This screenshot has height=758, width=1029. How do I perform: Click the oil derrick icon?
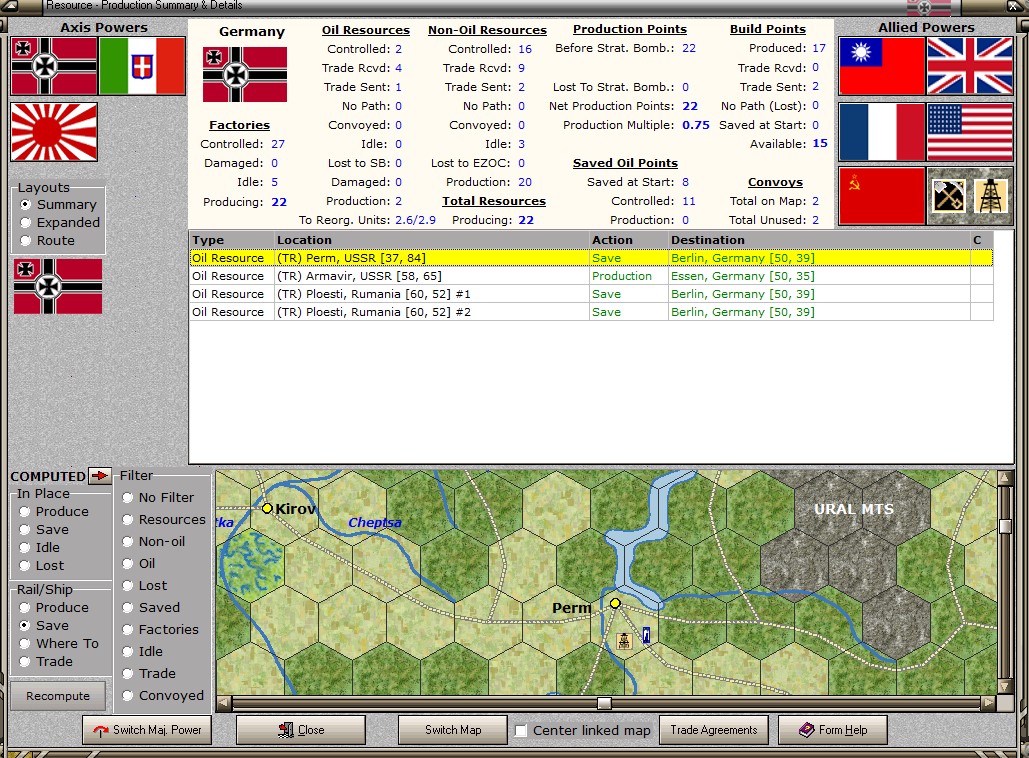(991, 196)
